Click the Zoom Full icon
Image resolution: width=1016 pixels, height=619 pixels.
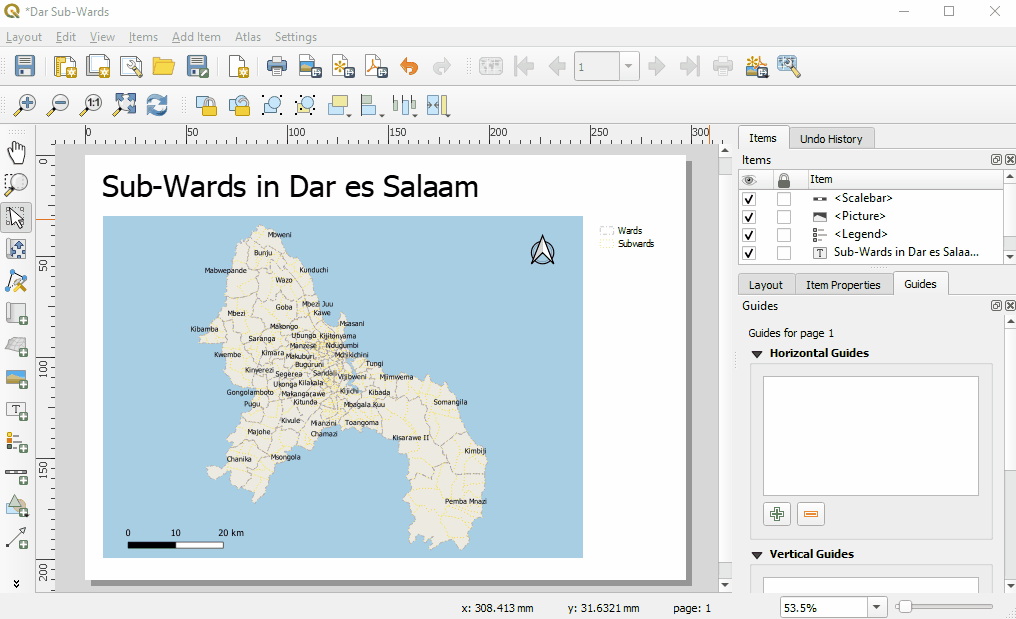click(x=124, y=105)
